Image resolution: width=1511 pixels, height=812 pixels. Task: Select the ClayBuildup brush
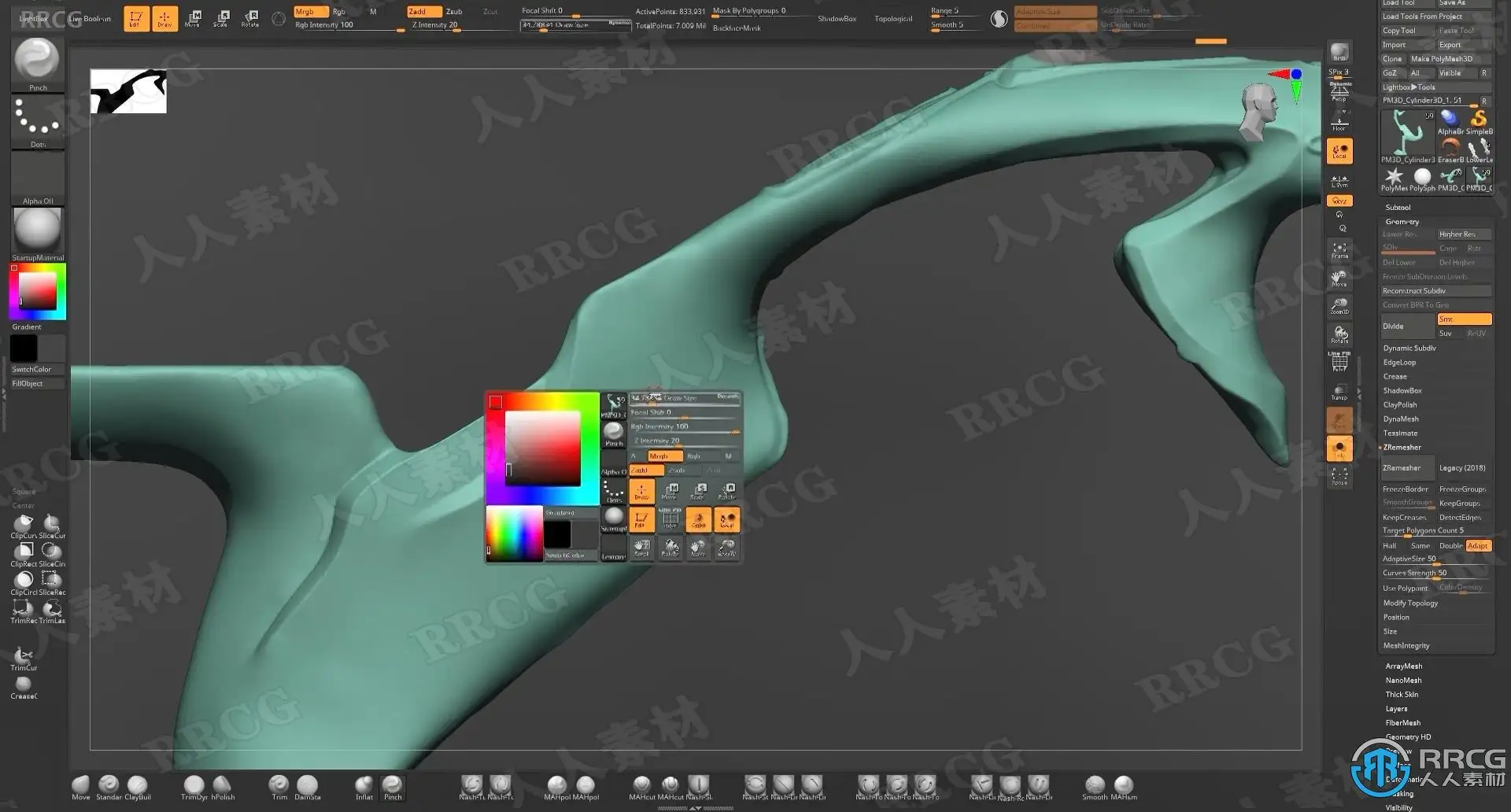point(137,787)
